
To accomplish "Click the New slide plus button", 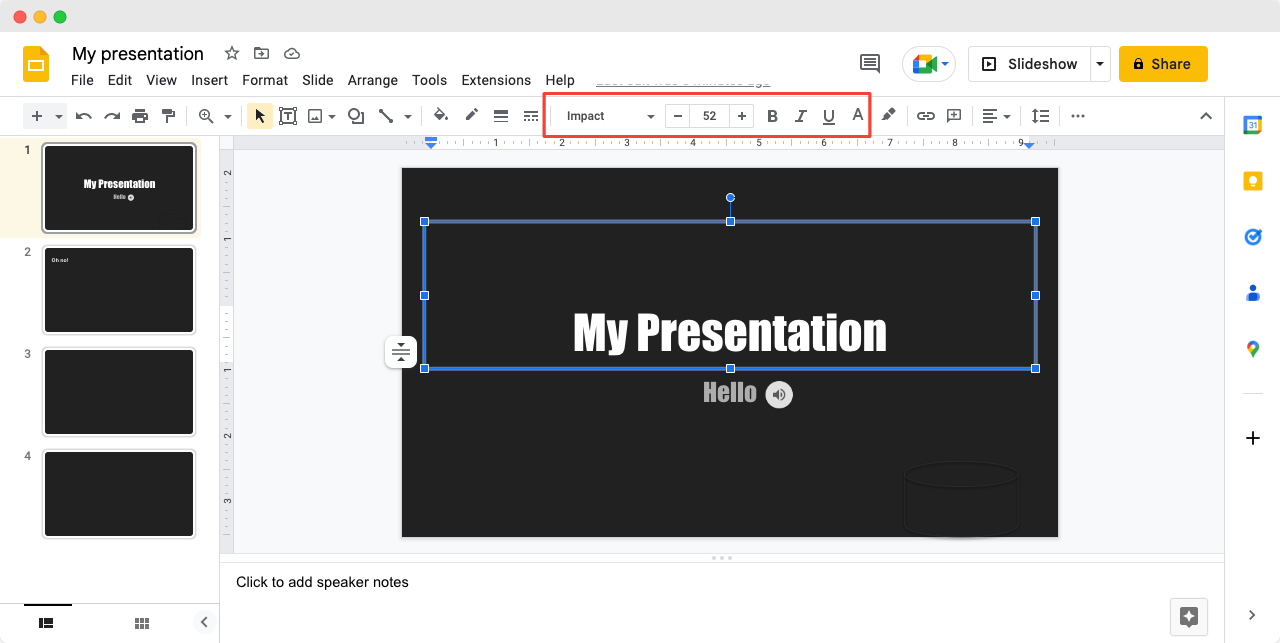I will tap(37, 116).
